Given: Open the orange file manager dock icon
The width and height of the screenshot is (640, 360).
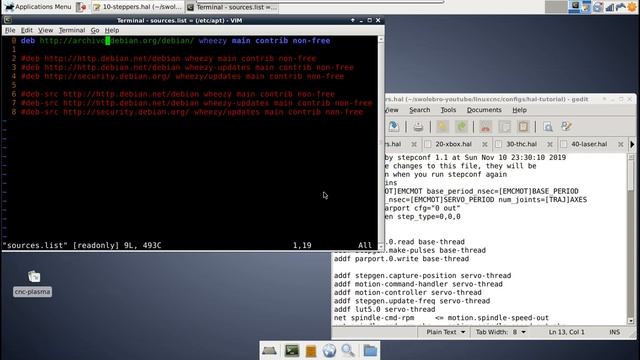Looking at the screenshot, I should coord(311,351).
